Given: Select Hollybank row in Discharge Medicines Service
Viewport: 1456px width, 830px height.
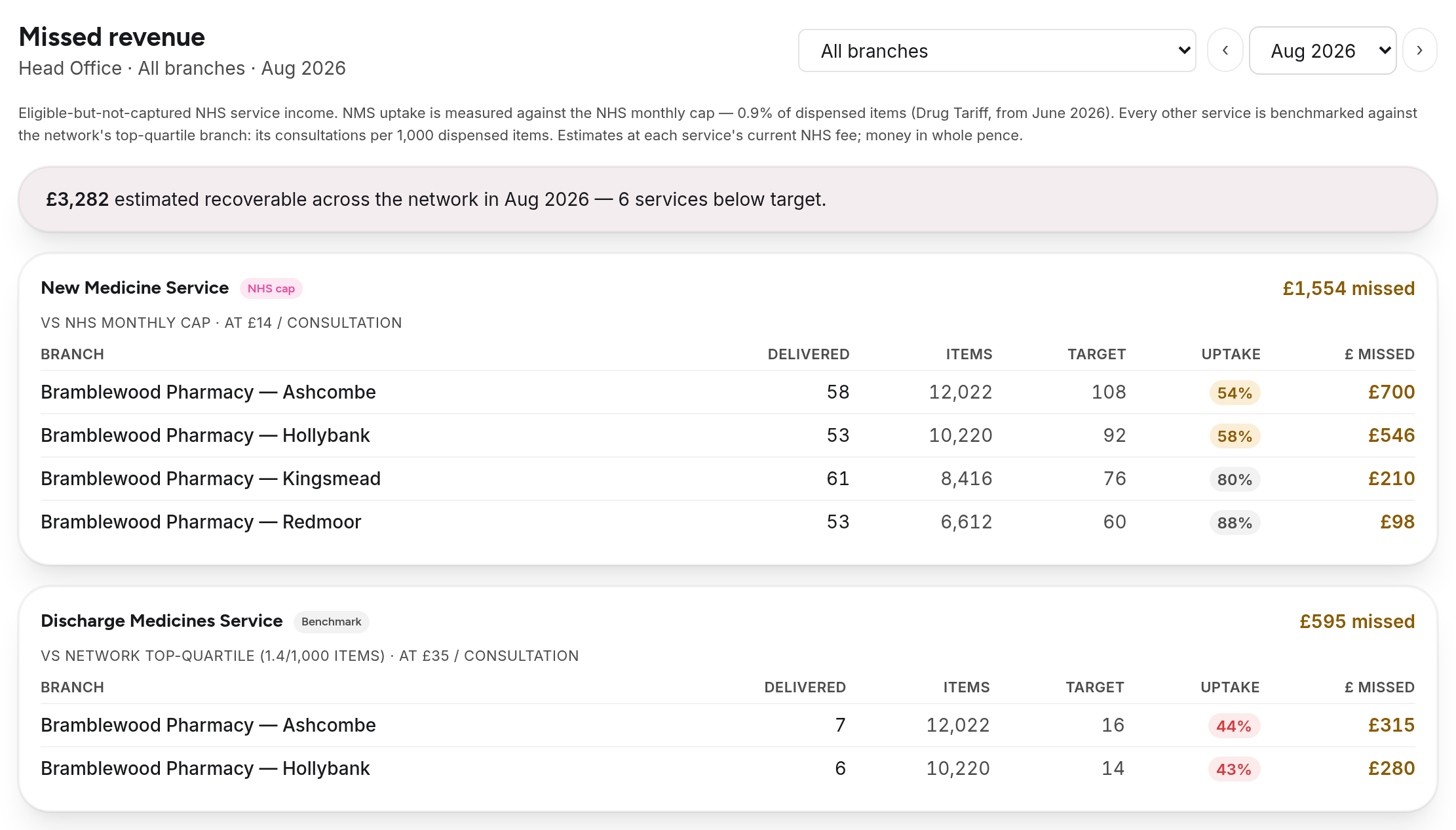Looking at the screenshot, I should pos(727,768).
